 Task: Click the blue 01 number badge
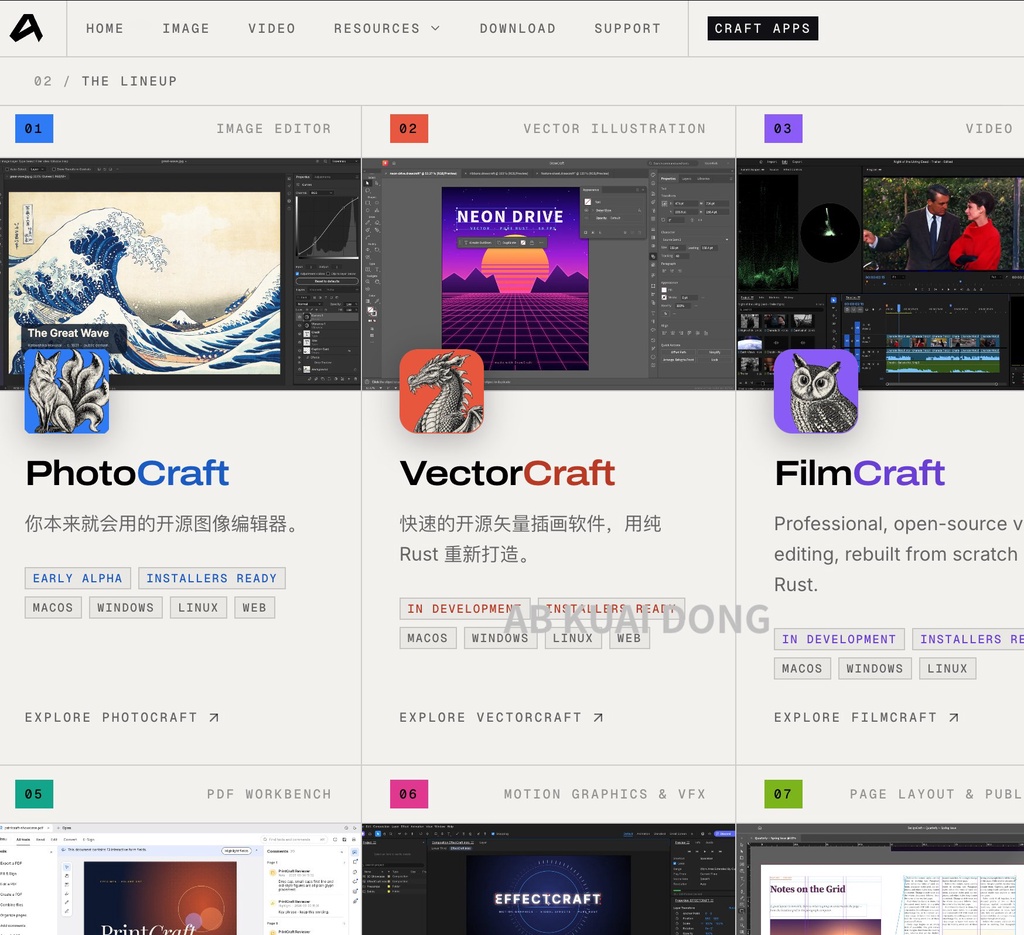click(x=34, y=129)
